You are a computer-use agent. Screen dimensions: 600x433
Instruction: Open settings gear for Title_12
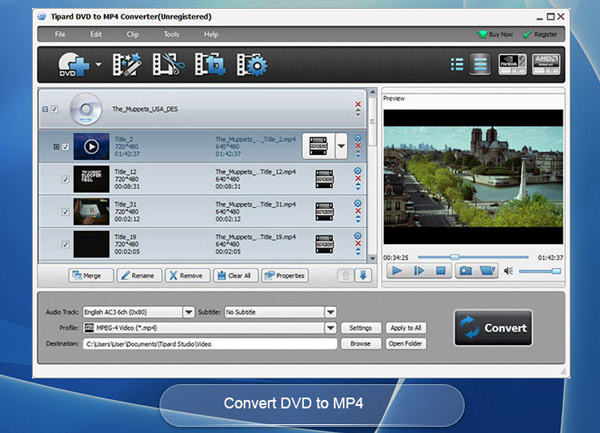point(358,171)
